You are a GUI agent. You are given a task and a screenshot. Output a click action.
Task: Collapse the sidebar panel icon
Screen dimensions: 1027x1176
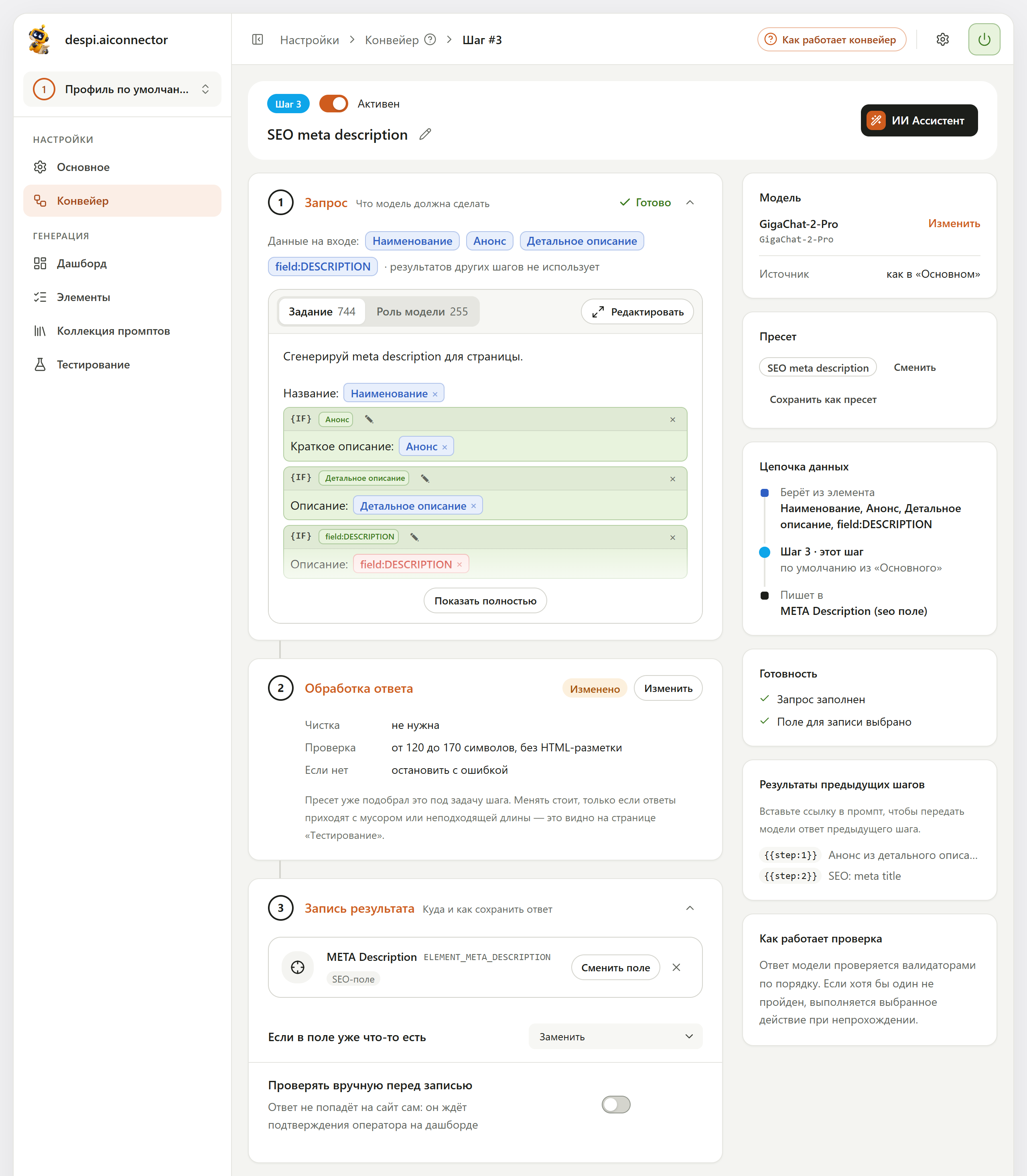(257, 40)
